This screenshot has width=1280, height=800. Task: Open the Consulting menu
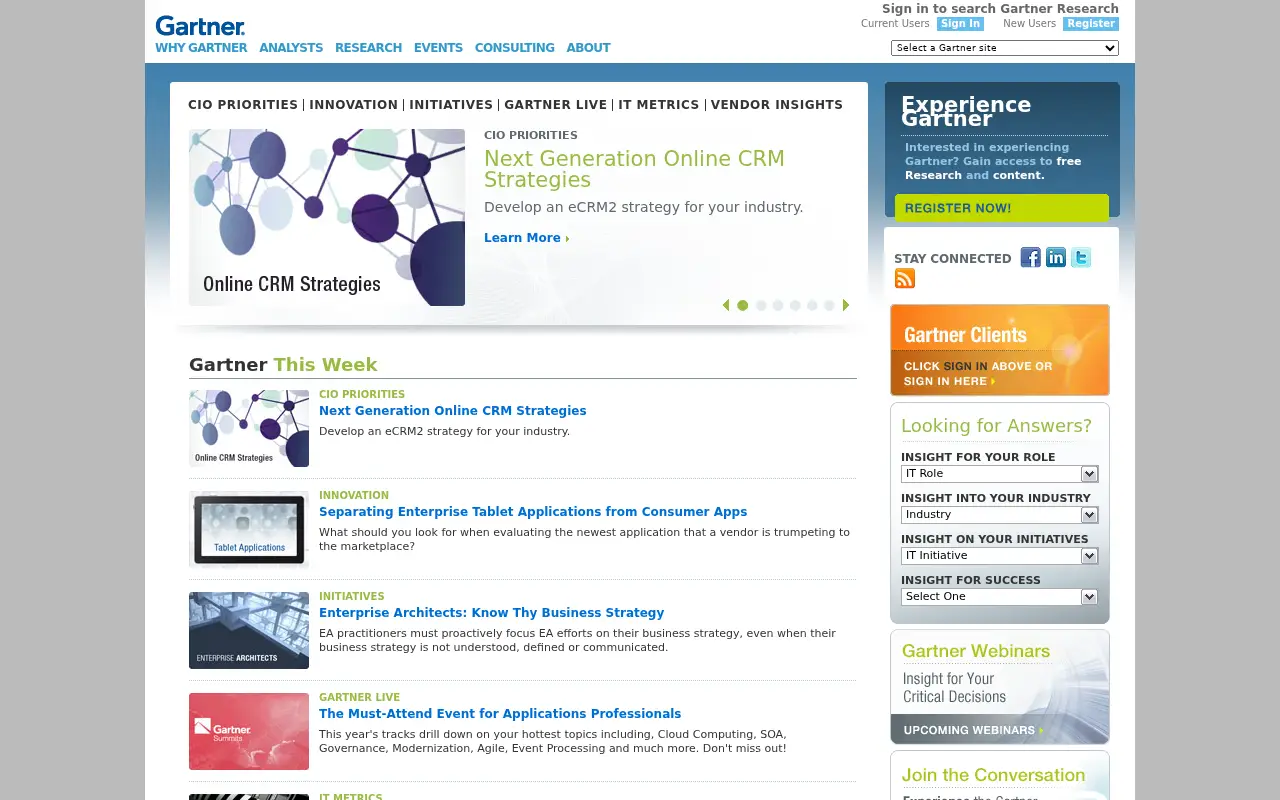pyautogui.click(x=514, y=48)
